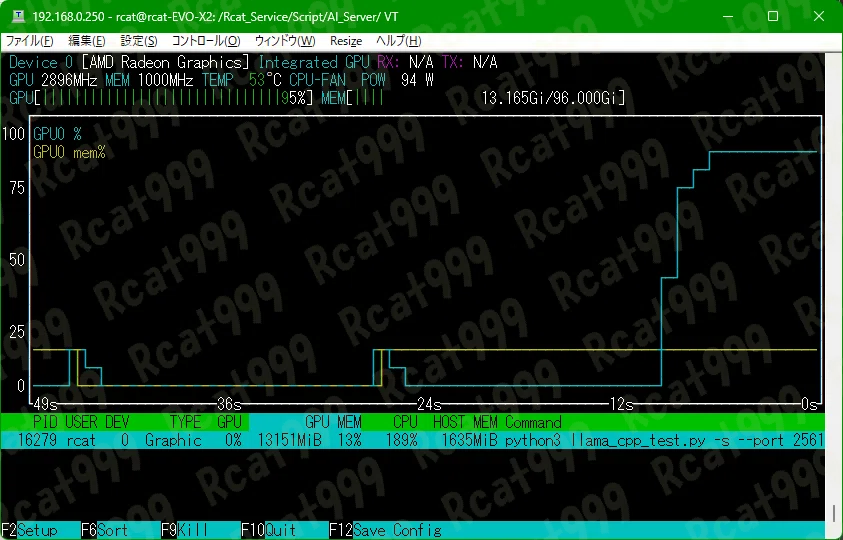Viewport: 843px width, 540px height.
Task: Click the MEM usage bar 13.165Gi/96.000Gi
Action: click(x=473, y=98)
